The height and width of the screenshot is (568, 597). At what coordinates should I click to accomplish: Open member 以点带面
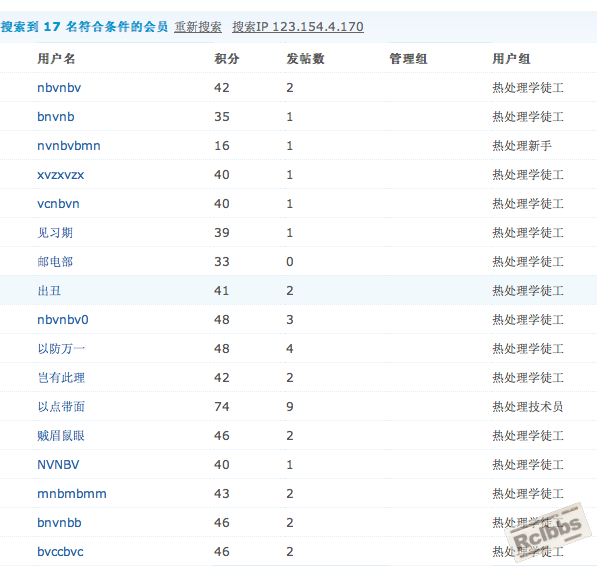point(61,407)
